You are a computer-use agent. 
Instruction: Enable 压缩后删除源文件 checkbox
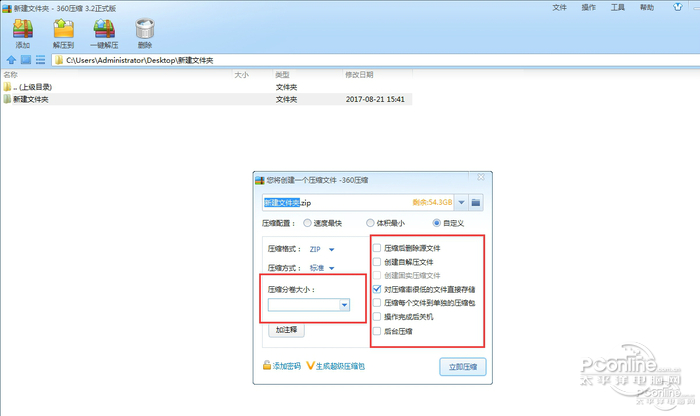[377, 248]
